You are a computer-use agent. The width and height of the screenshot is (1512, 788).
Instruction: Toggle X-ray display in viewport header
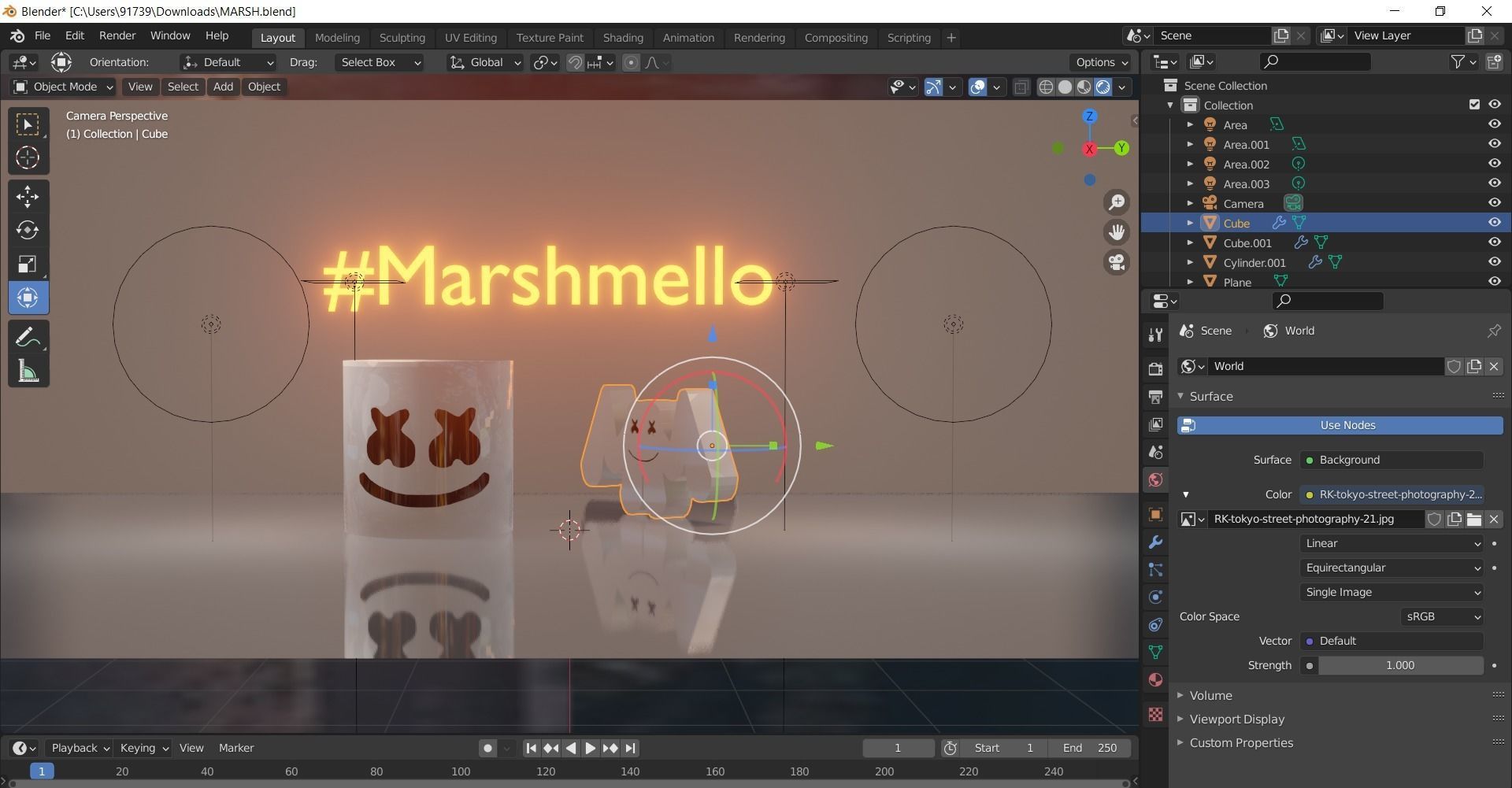click(x=1021, y=87)
